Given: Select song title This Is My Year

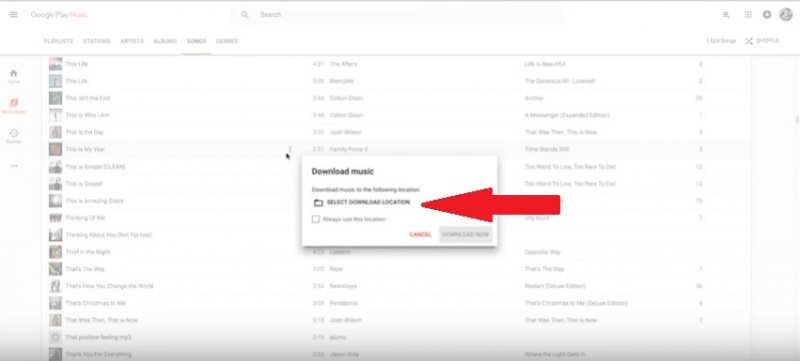Looking at the screenshot, I should tap(85, 149).
